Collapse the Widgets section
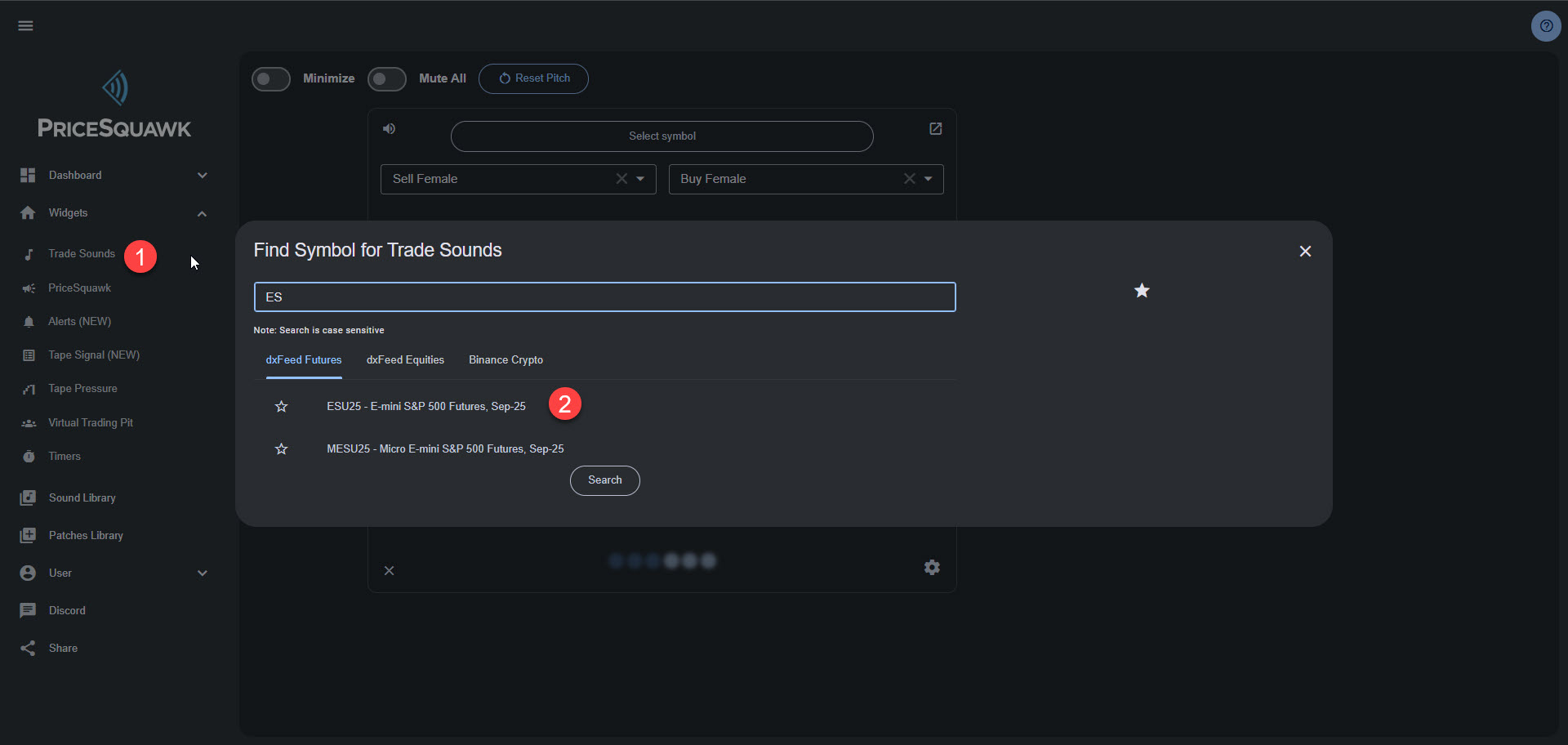The width and height of the screenshot is (1568, 745). [202, 213]
